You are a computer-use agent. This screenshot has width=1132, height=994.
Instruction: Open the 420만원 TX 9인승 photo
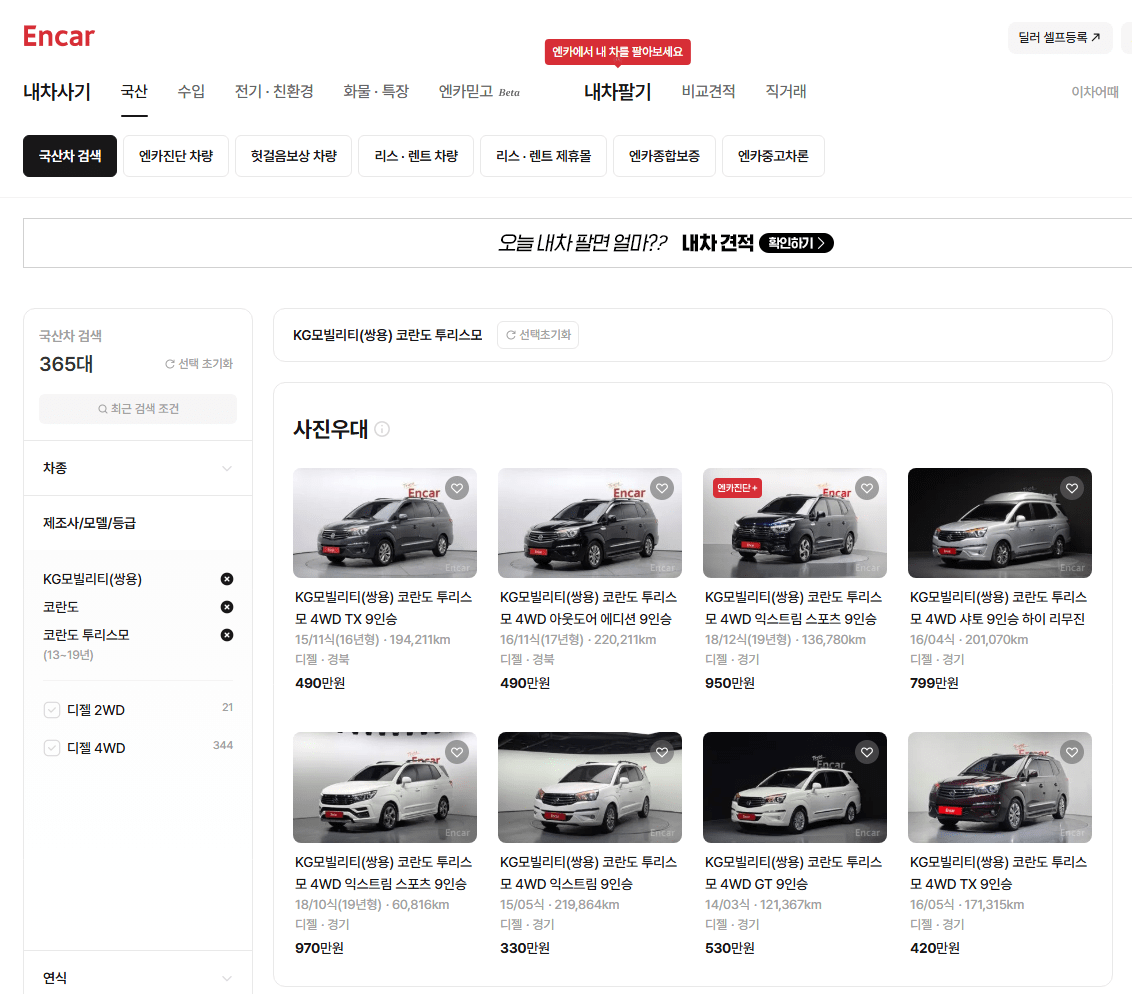[x=1000, y=788]
